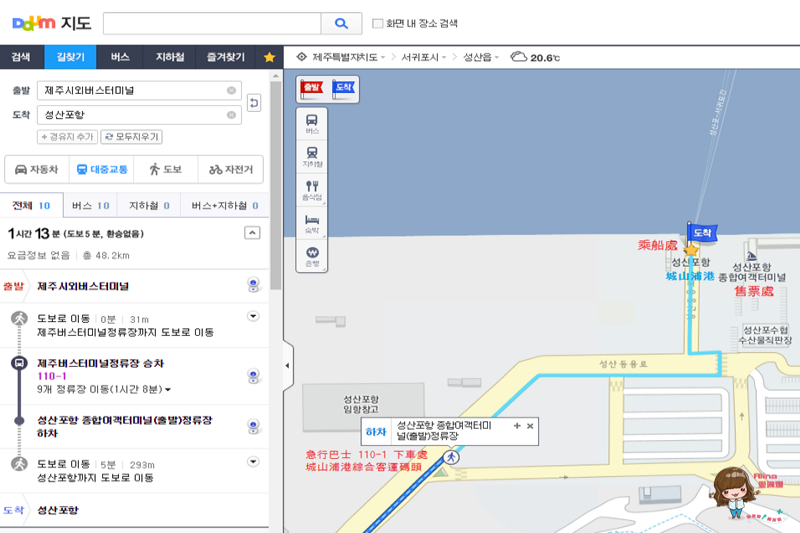Click the walking pedestrian marker on map

coord(451,457)
